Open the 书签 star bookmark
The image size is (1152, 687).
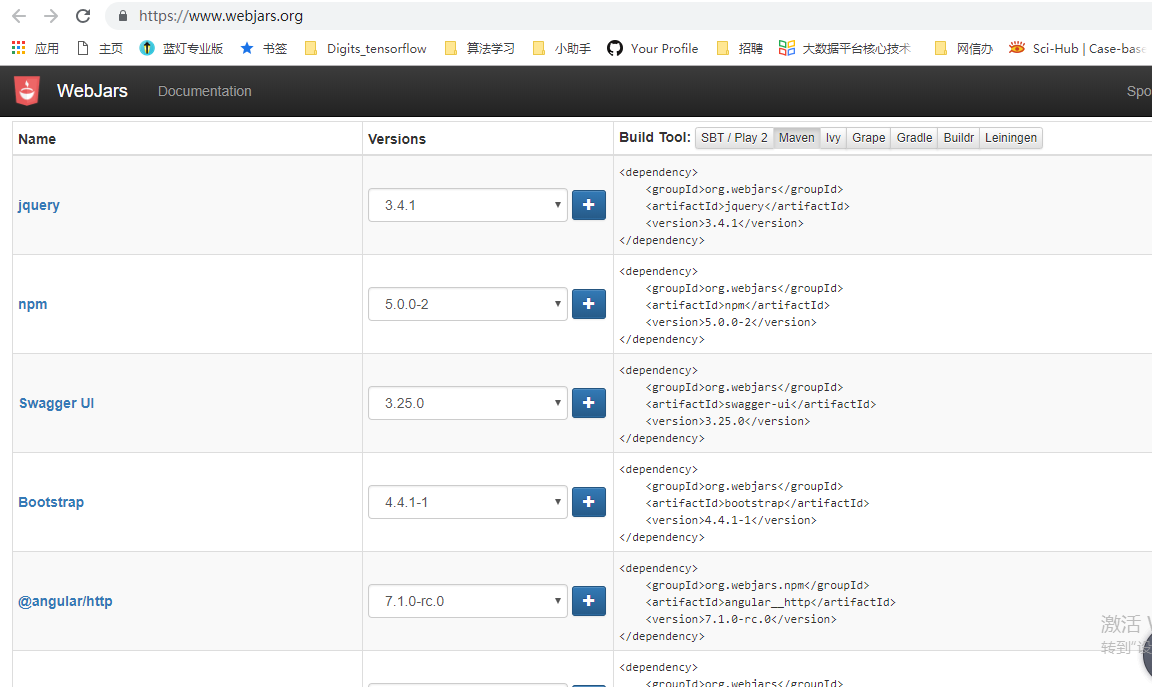263,48
